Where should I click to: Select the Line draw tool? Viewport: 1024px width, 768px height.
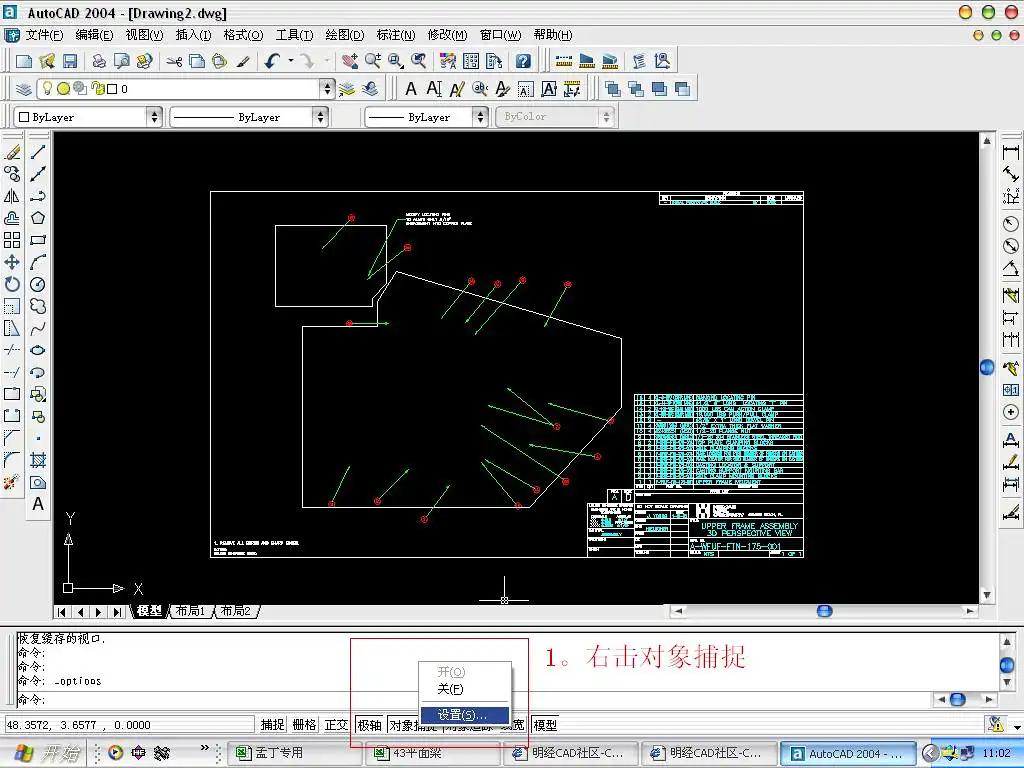[38, 152]
